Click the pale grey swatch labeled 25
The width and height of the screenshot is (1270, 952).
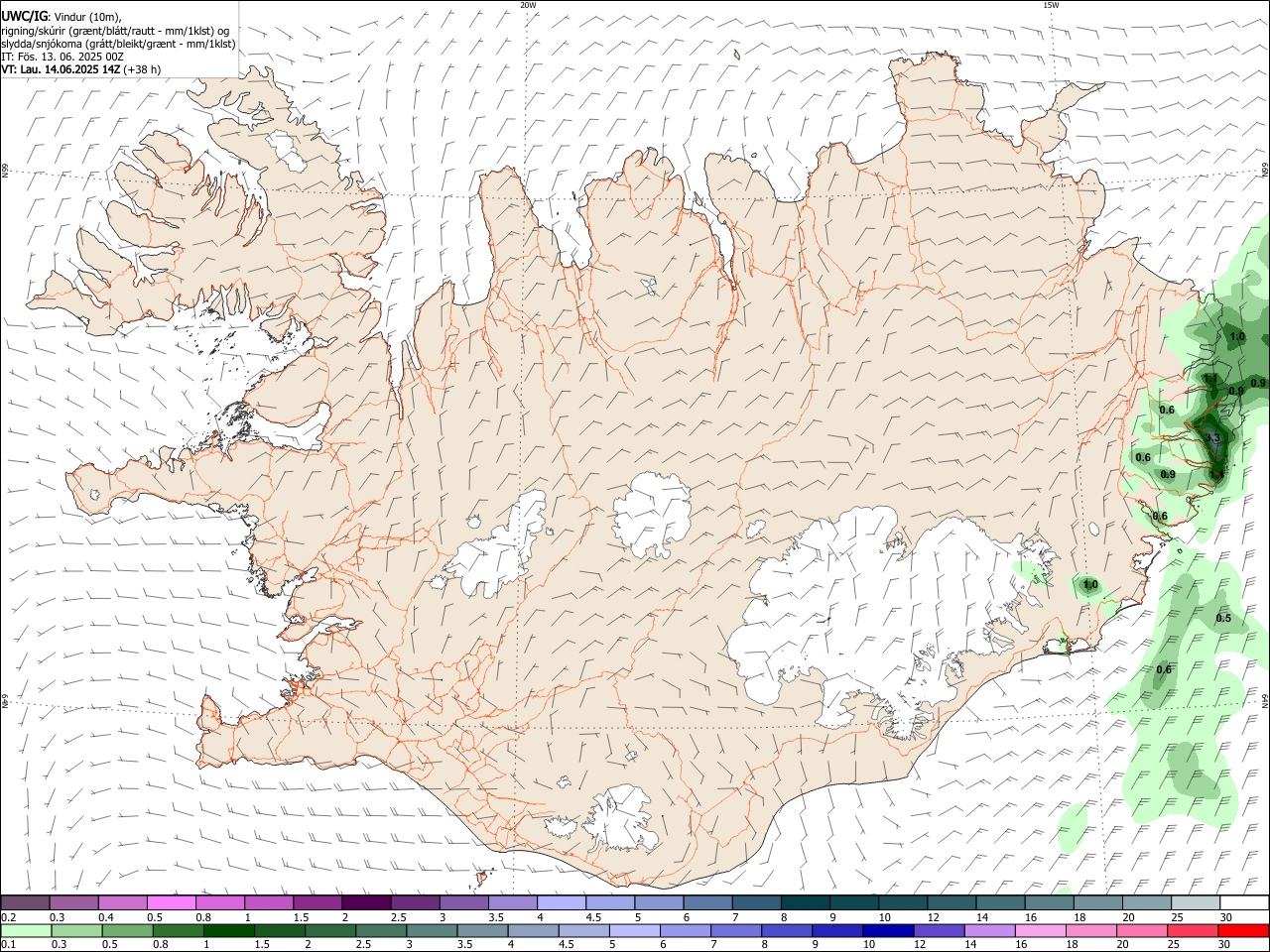[1196, 903]
